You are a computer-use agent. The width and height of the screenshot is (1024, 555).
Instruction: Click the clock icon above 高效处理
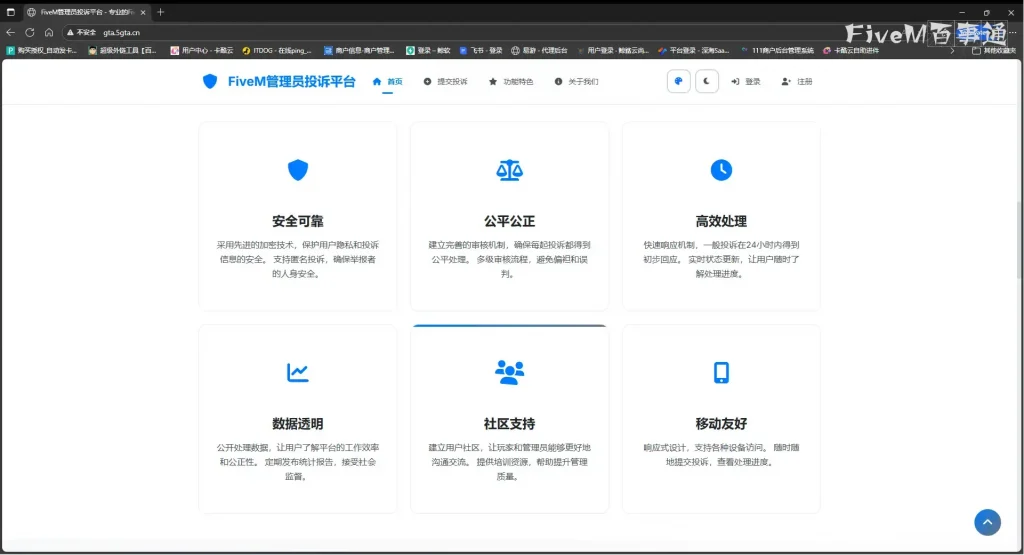point(721,170)
